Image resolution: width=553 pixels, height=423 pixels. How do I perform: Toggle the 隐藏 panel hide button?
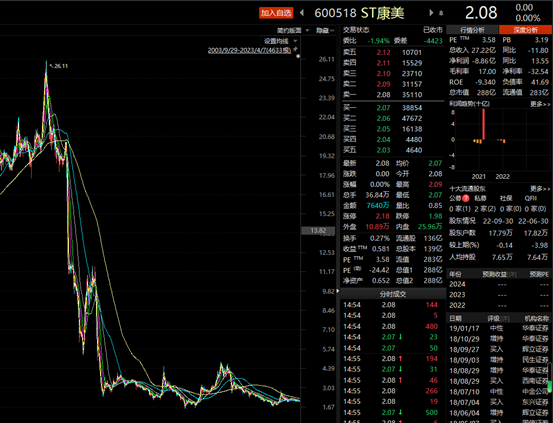point(325,31)
